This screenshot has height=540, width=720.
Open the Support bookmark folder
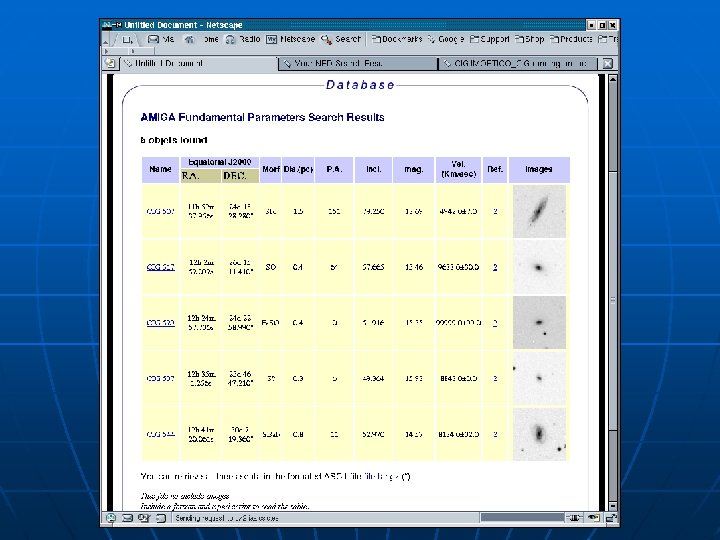pyautogui.click(x=489, y=39)
